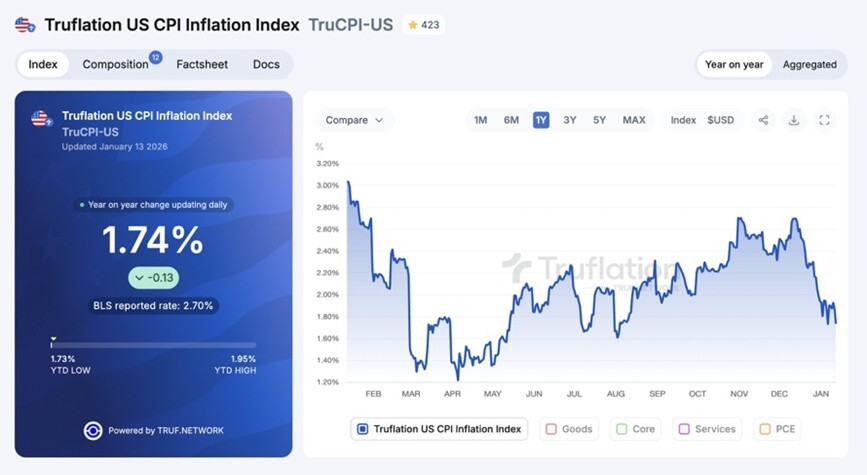867x475 pixels.
Task: Switch to the Factsheet tab
Action: click(202, 64)
